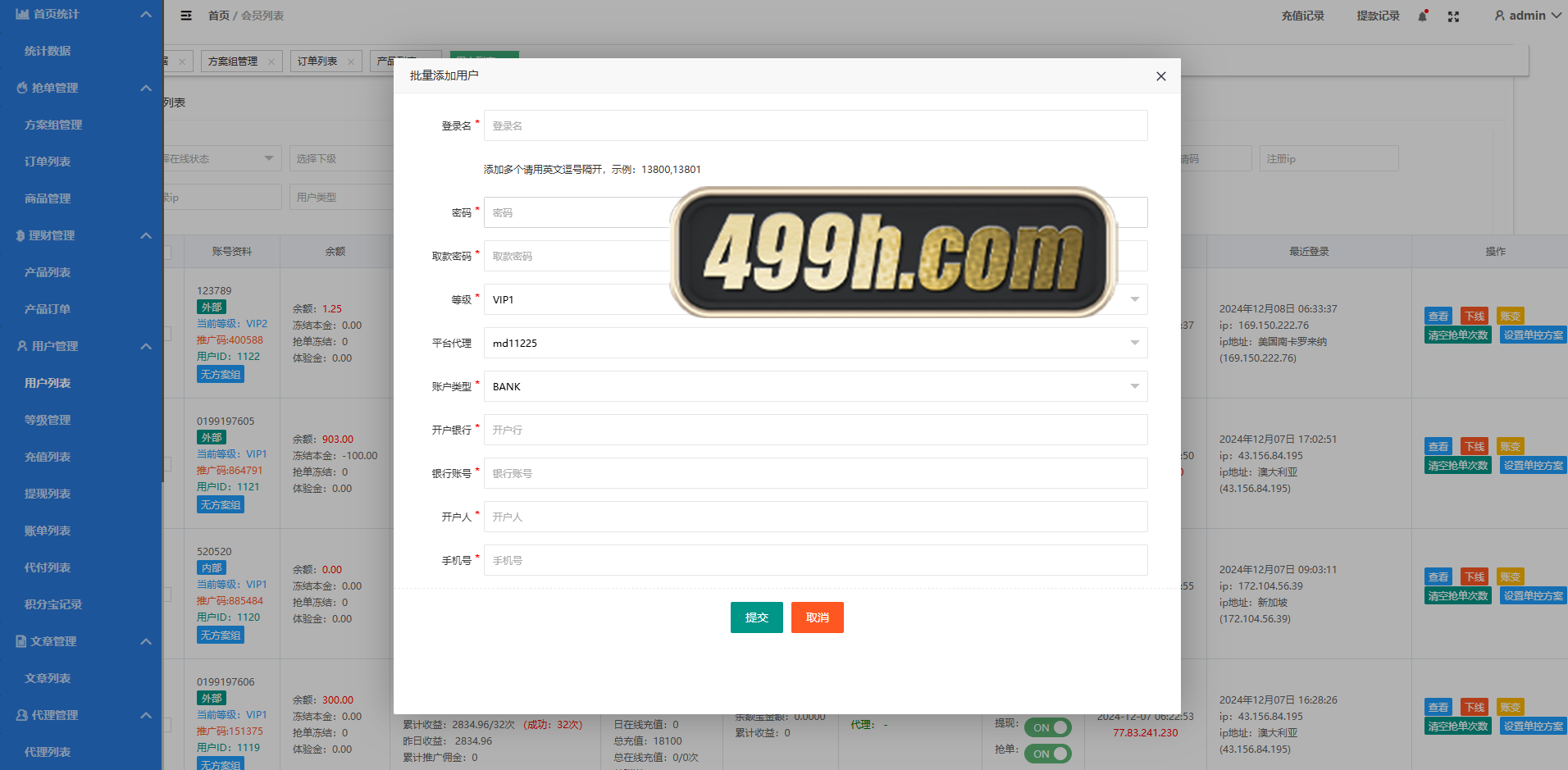This screenshot has width=1568, height=770.
Task: Open the 平台代理 md11225 dropdown
Action: [x=816, y=343]
